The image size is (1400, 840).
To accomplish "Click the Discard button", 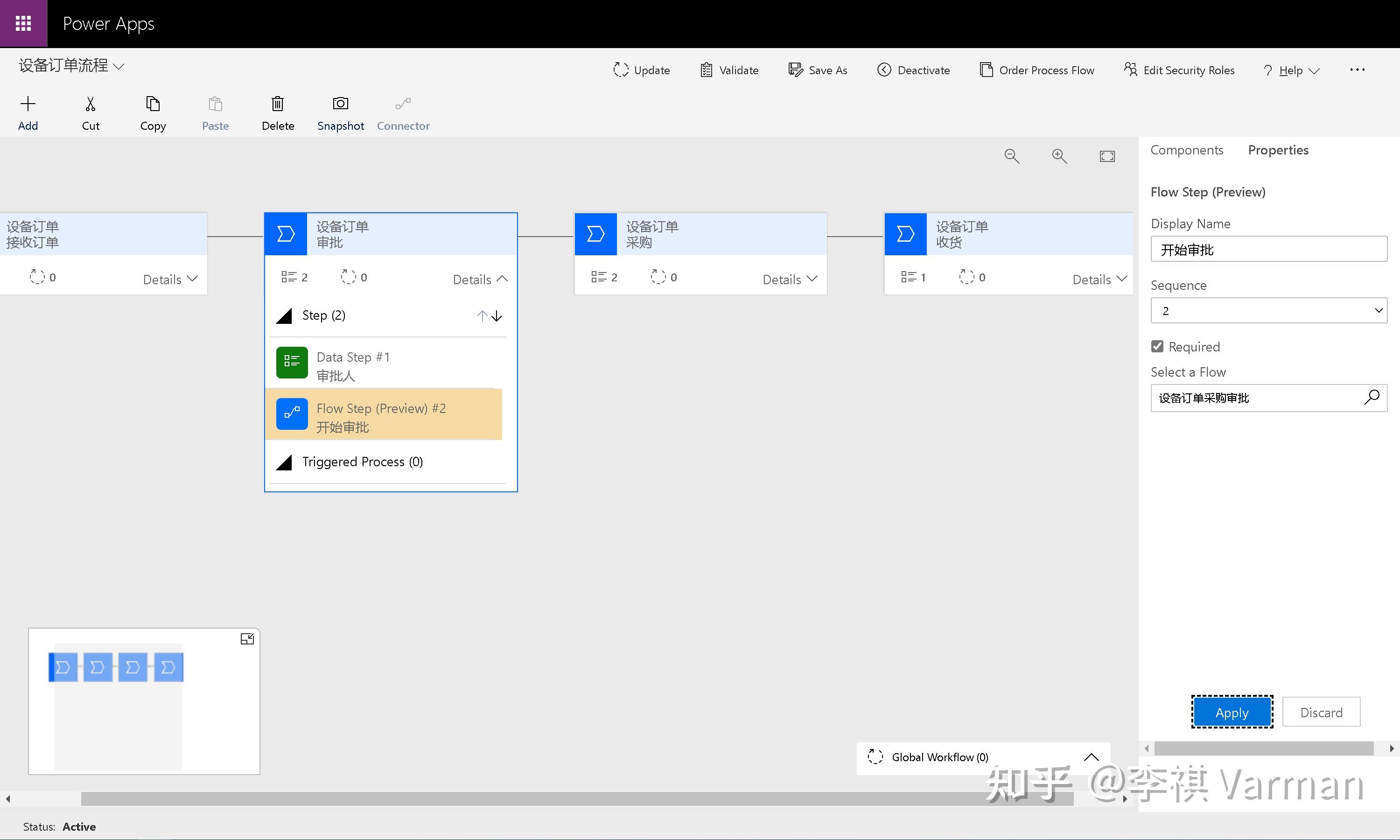I will (x=1321, y=712).
